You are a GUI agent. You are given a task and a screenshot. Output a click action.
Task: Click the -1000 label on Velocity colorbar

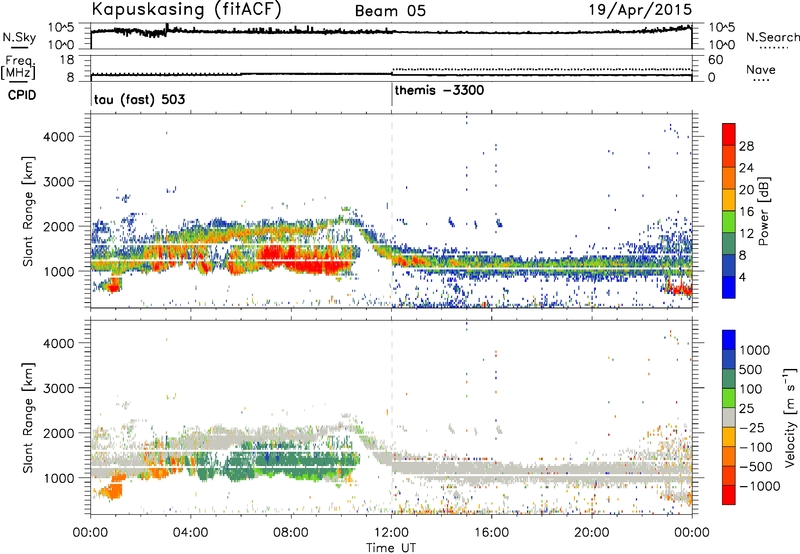tap(760, 486)
